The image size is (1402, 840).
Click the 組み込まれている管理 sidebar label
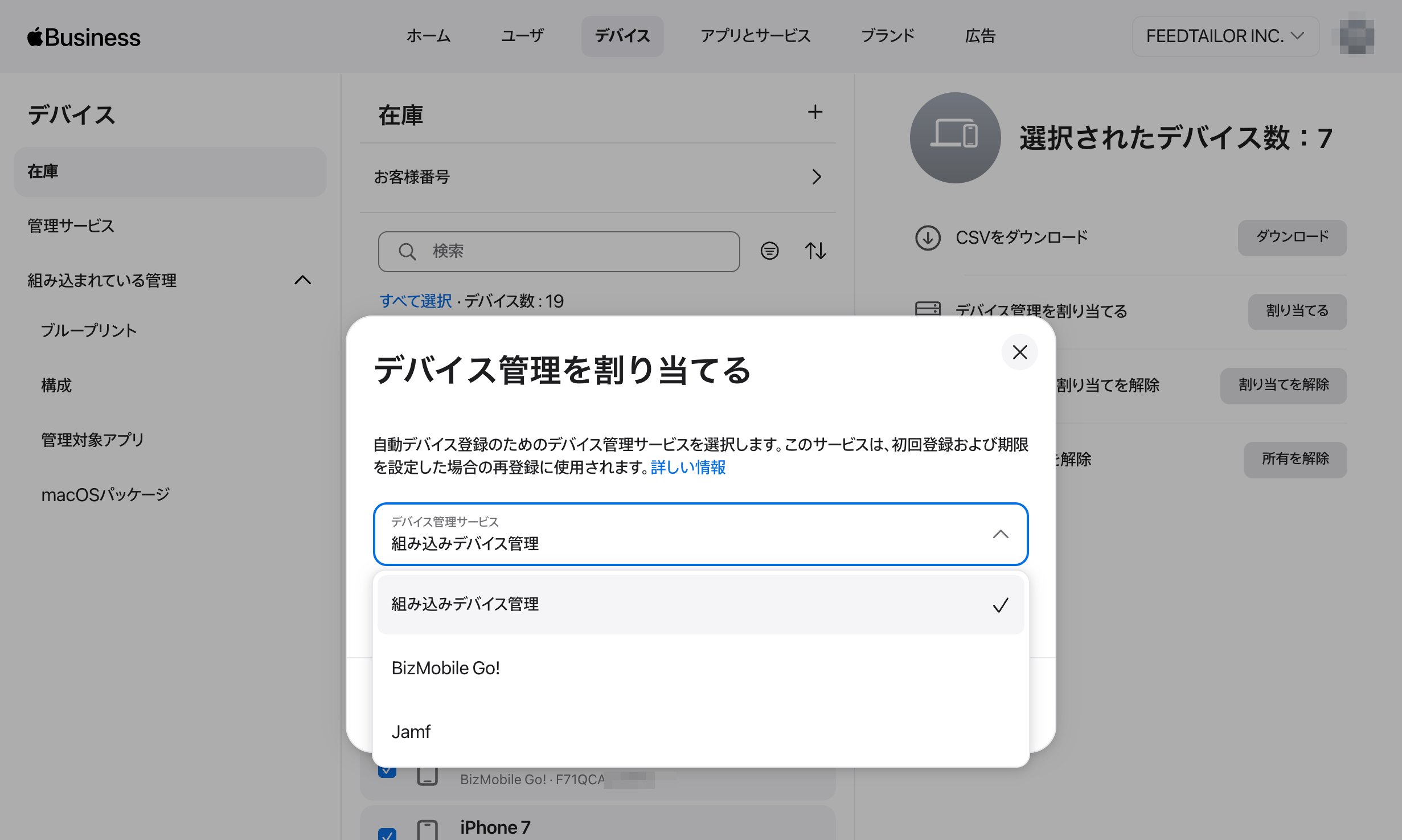[102, 281]
